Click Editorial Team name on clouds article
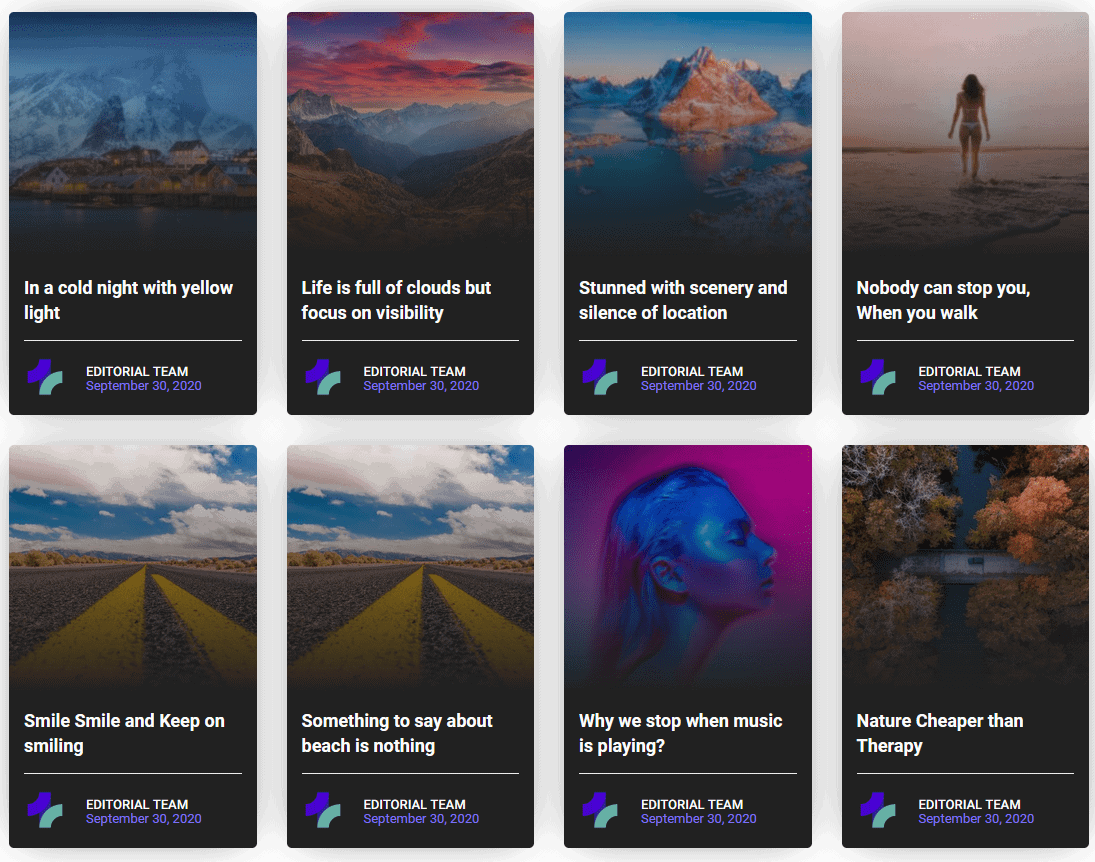 (x=414, y=371)
